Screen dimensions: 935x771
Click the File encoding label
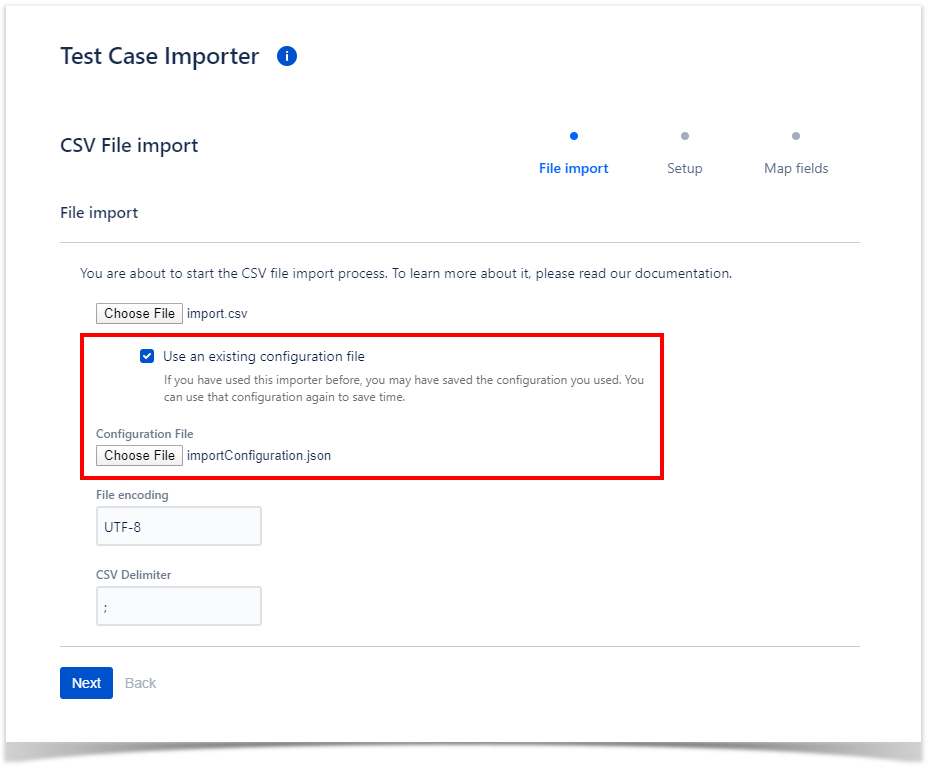click(x=132, y=495)
